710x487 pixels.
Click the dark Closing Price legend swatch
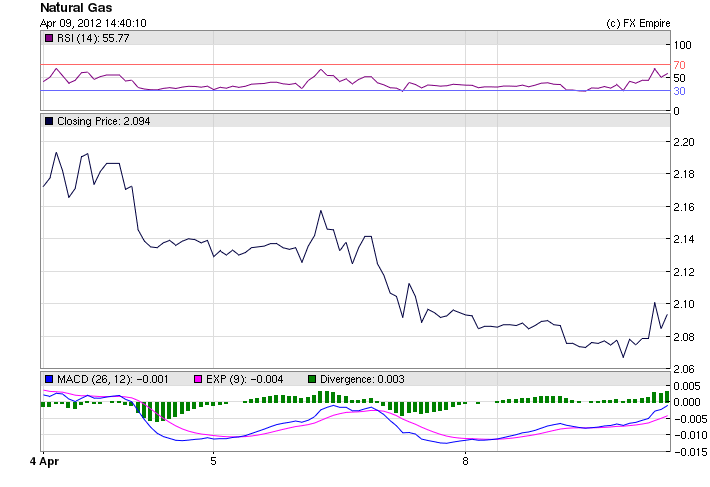tap(49, 121)
